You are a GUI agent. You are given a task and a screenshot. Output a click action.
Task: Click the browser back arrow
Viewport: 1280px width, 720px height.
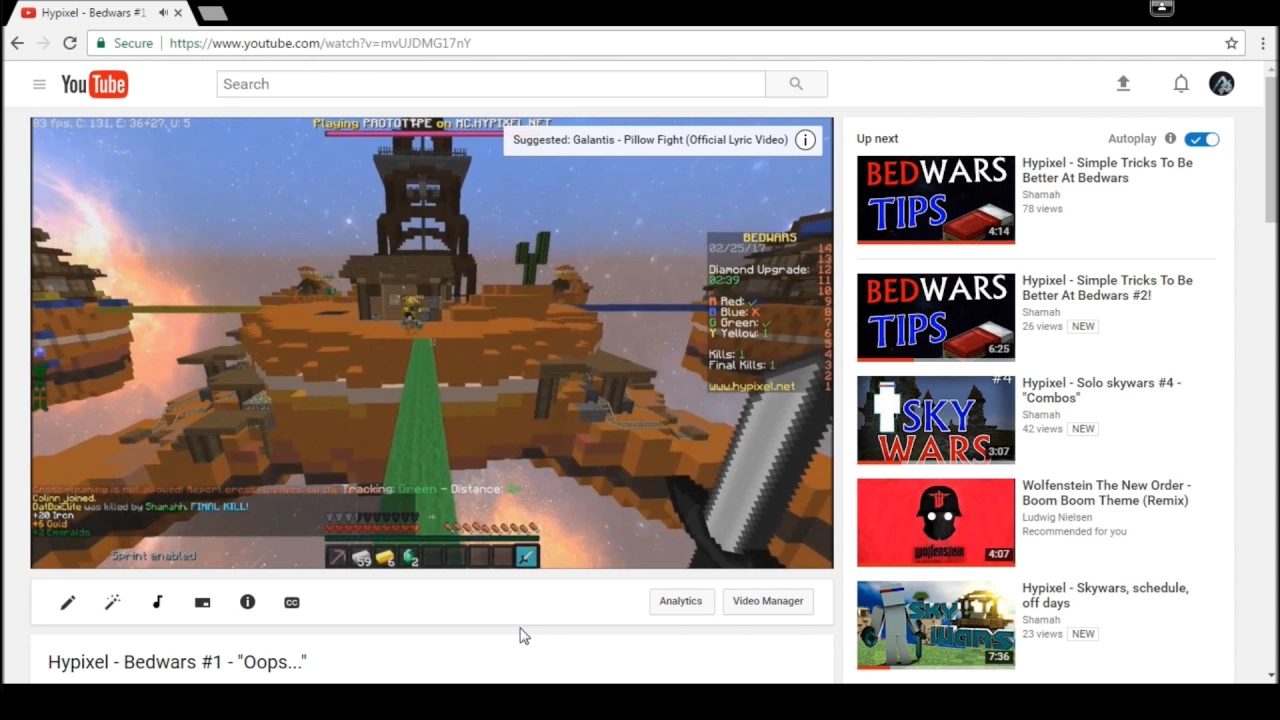17,43
